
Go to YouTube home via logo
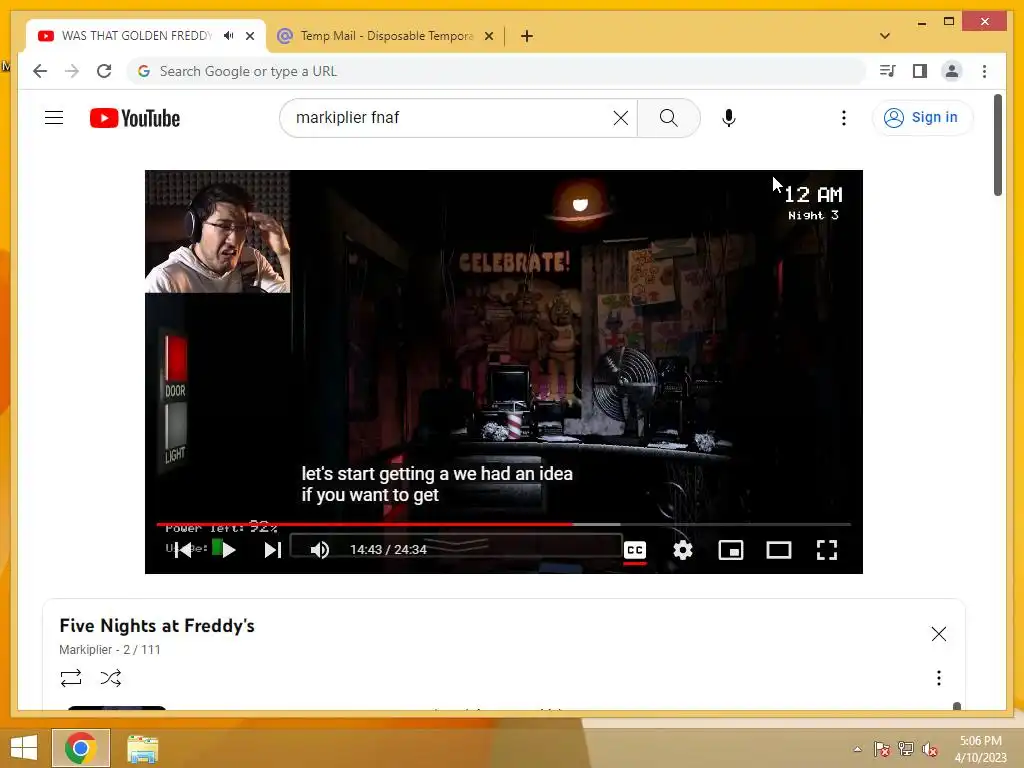click(x=135, y=118)
